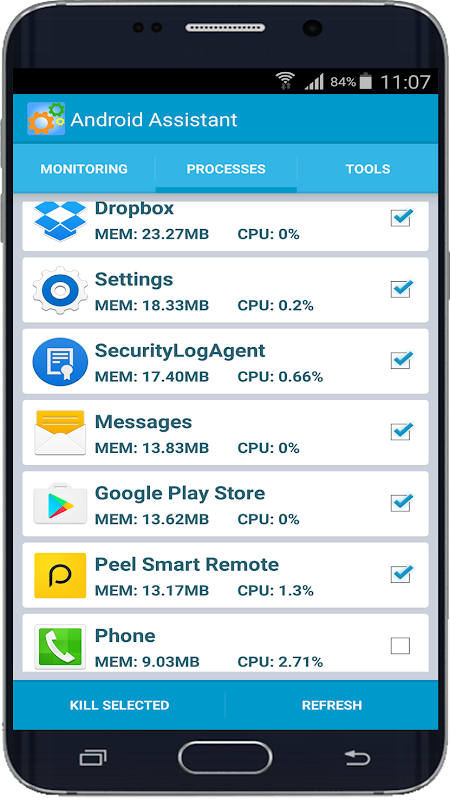The height and width of the screenshot is (800, 450).
Task: Tap the physical home button
Action: click(x=225, y=758)
